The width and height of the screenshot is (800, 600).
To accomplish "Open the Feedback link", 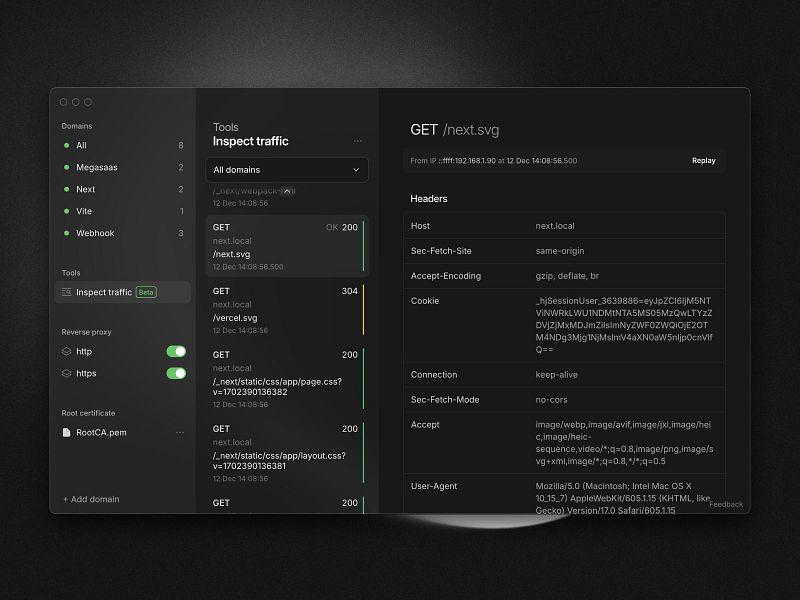I will [x=726, y=504].
